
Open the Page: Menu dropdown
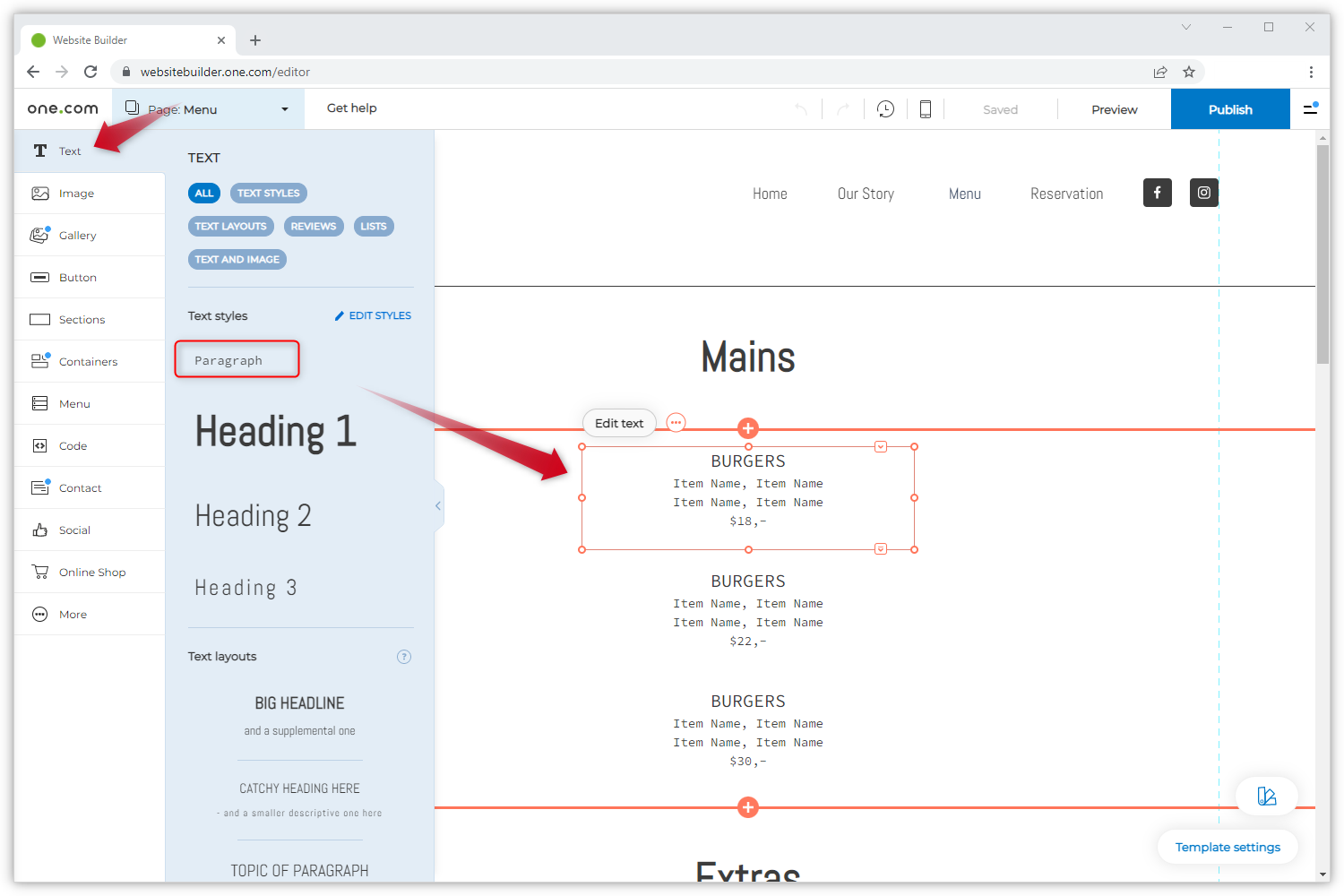click(208, 109)
